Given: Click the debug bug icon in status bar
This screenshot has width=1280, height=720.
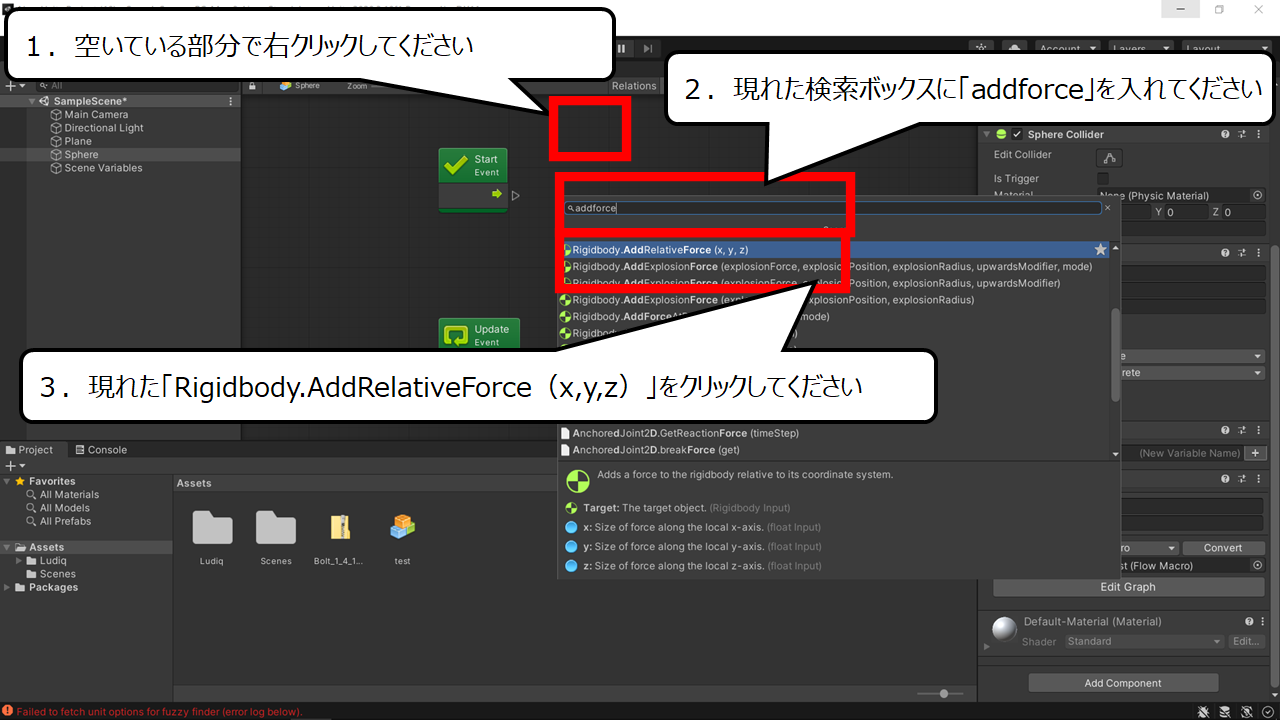Looking at the screenshot, I should pyautogui.click(x=1204, y=711).
